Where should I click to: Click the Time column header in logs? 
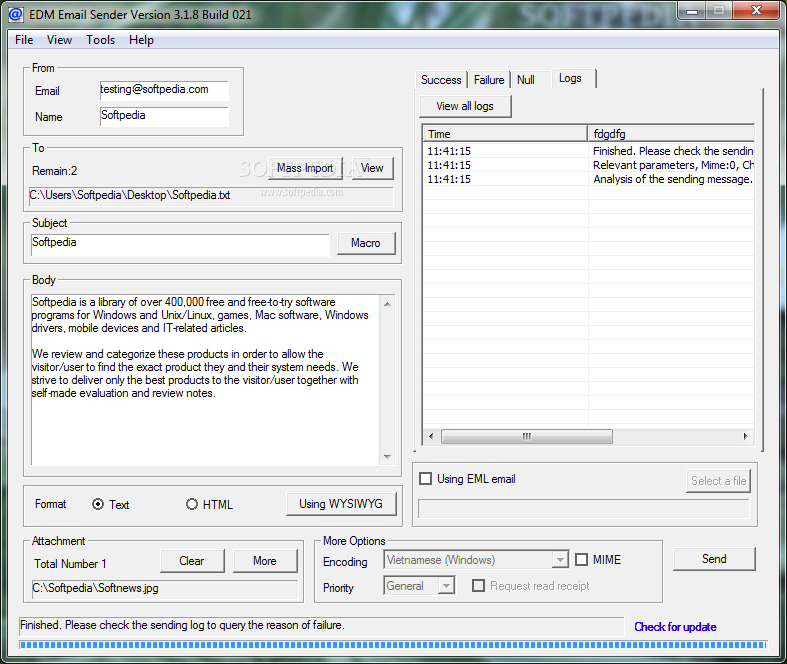pyautogui.click(x=505, y=134)
